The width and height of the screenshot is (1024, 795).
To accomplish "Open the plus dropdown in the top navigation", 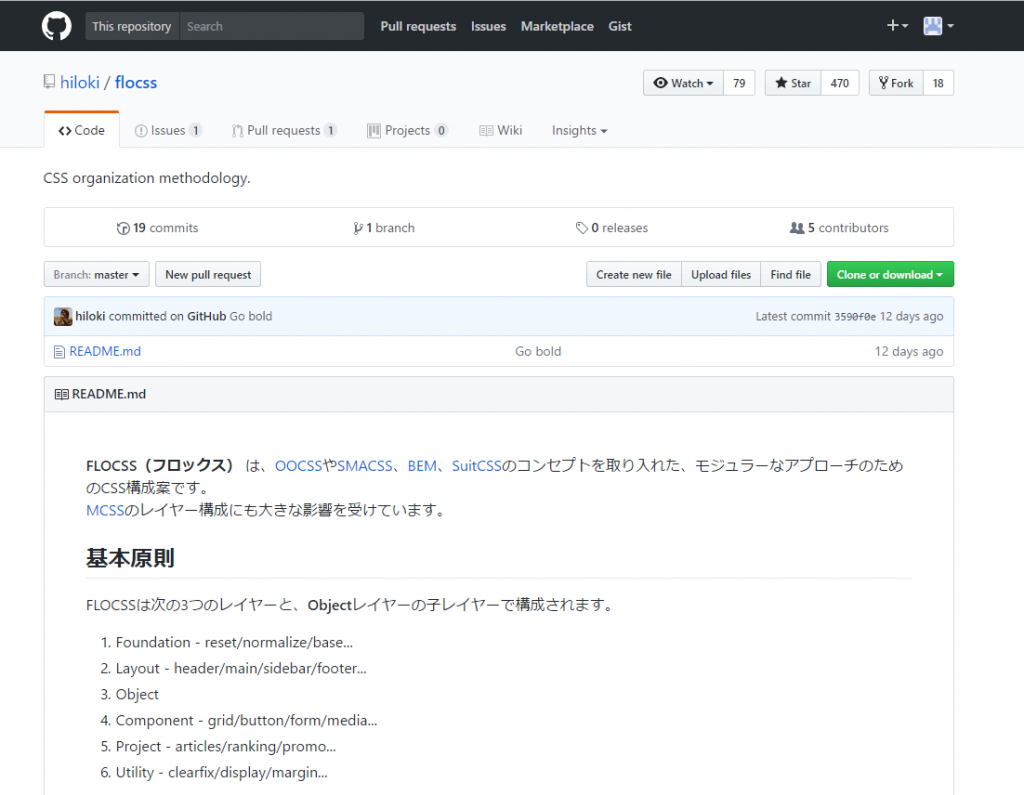I will (x=896, y=25).
